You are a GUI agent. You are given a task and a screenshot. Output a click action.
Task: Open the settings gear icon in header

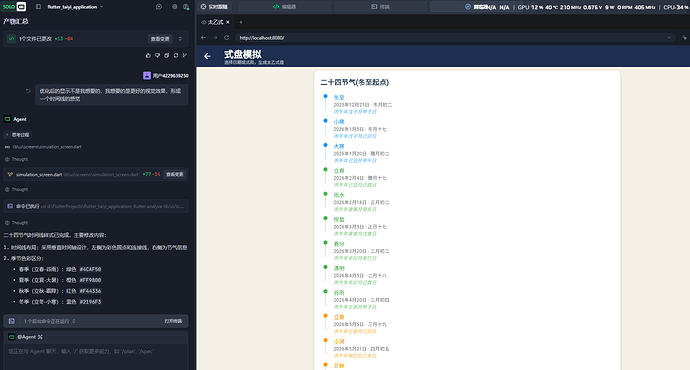click(175, 7)
